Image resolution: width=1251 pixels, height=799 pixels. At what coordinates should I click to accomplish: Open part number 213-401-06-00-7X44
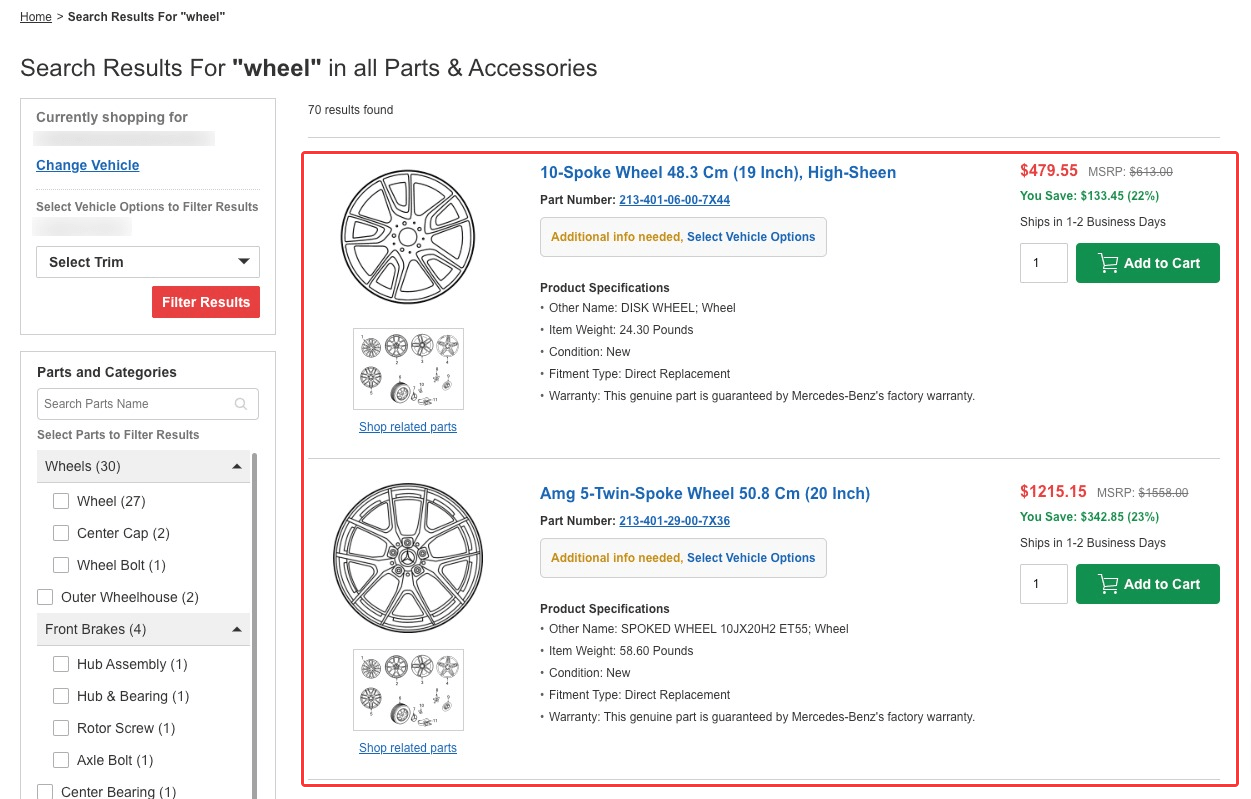tap(674, 200)
